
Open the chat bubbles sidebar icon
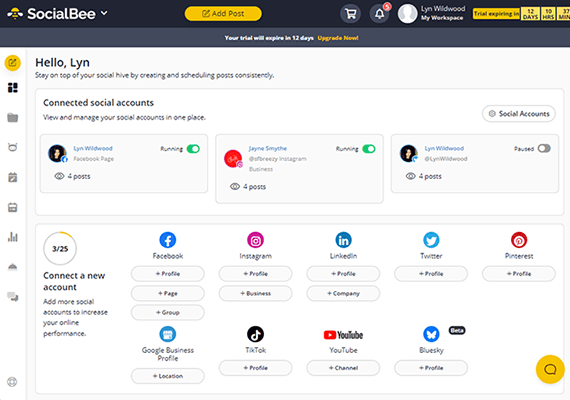pyautogui.click(x=13, y=297)
